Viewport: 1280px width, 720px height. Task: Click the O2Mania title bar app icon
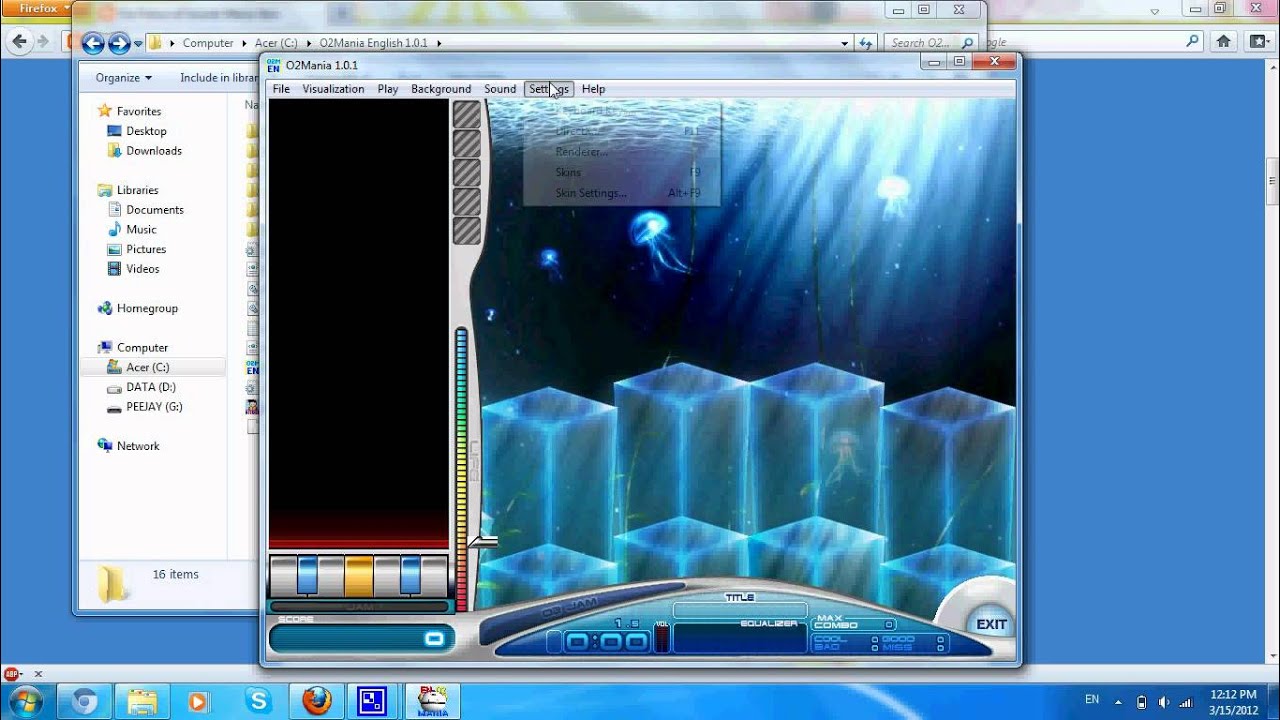(x=273, y=65)
